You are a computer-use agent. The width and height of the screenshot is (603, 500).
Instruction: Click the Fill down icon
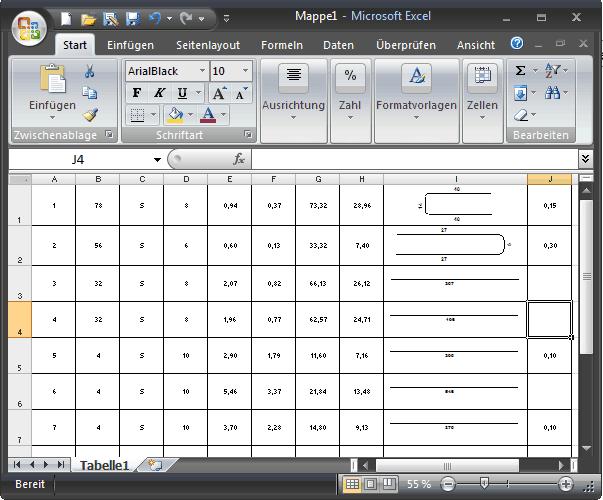click(520, 93)
